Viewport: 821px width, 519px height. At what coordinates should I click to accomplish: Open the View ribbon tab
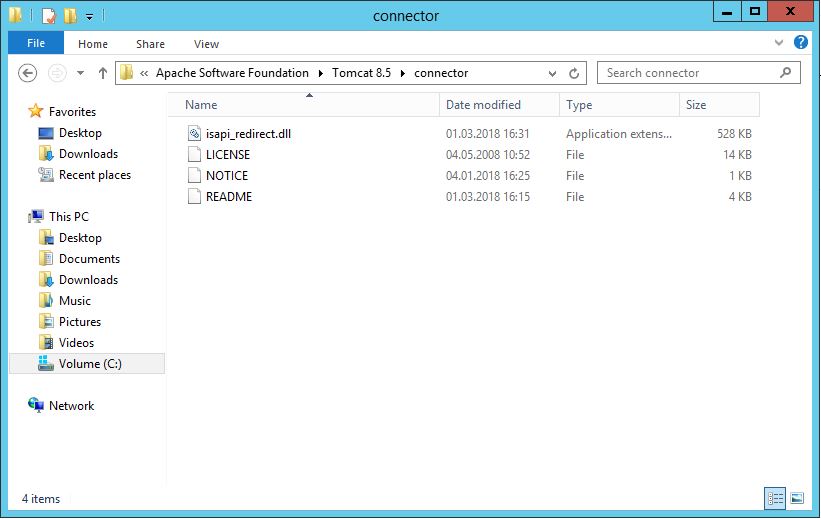click(206, 44)
